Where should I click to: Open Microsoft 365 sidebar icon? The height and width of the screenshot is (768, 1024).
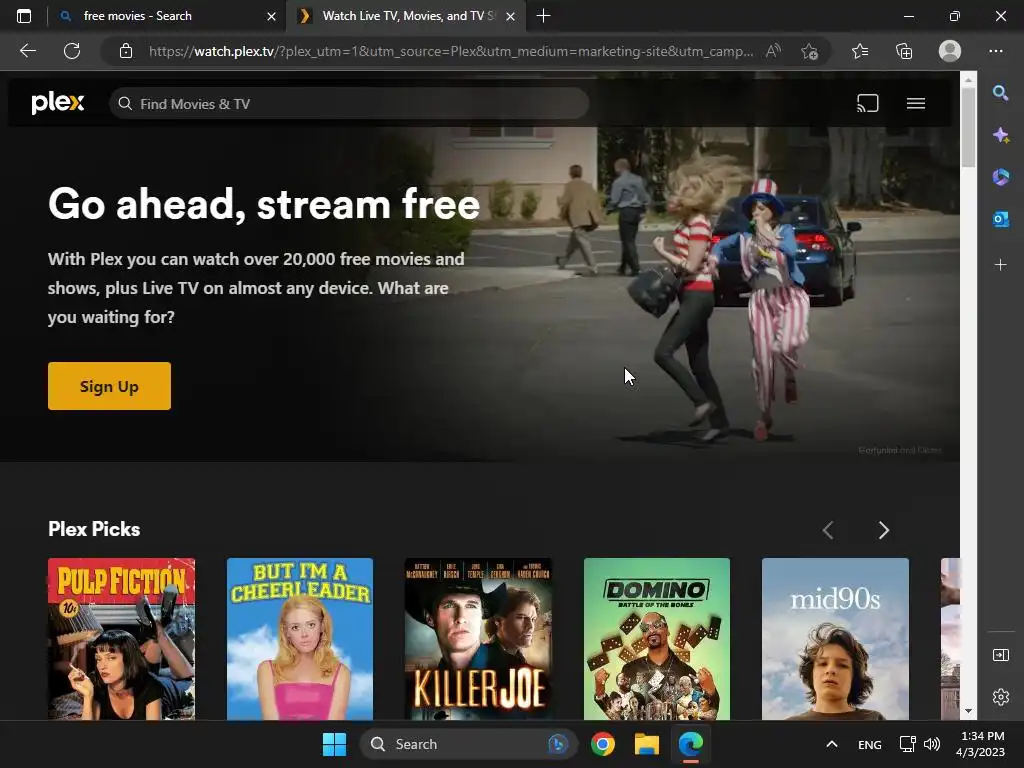1000,177
